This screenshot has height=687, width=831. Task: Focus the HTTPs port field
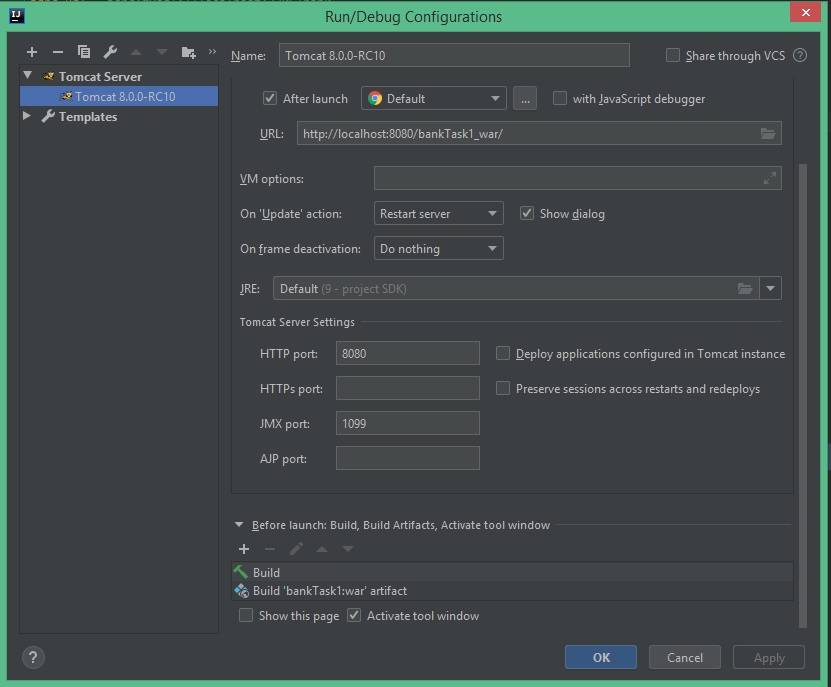(x=408, y=389)
